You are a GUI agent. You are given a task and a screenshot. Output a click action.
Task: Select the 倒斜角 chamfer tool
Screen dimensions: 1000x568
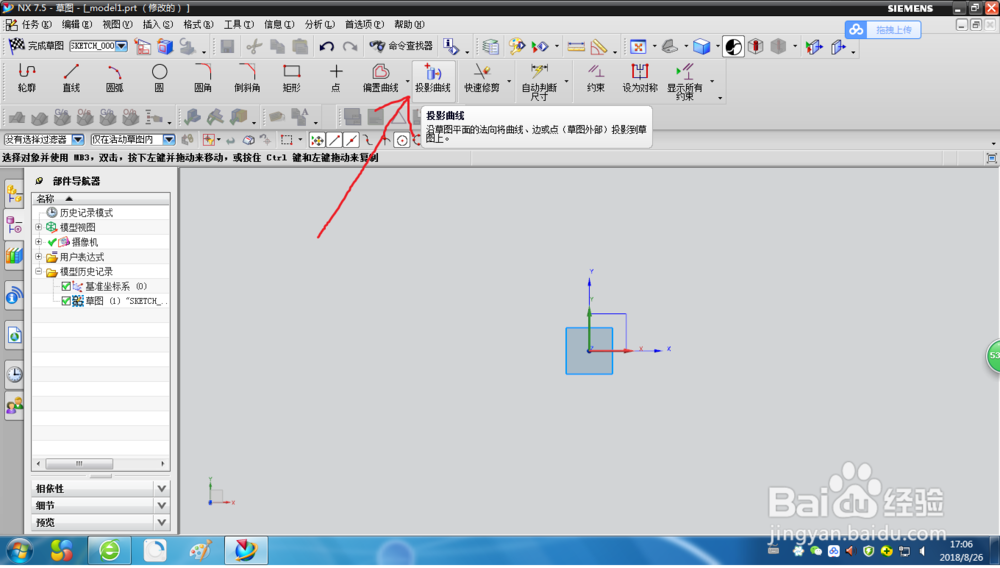click(247, 78)
